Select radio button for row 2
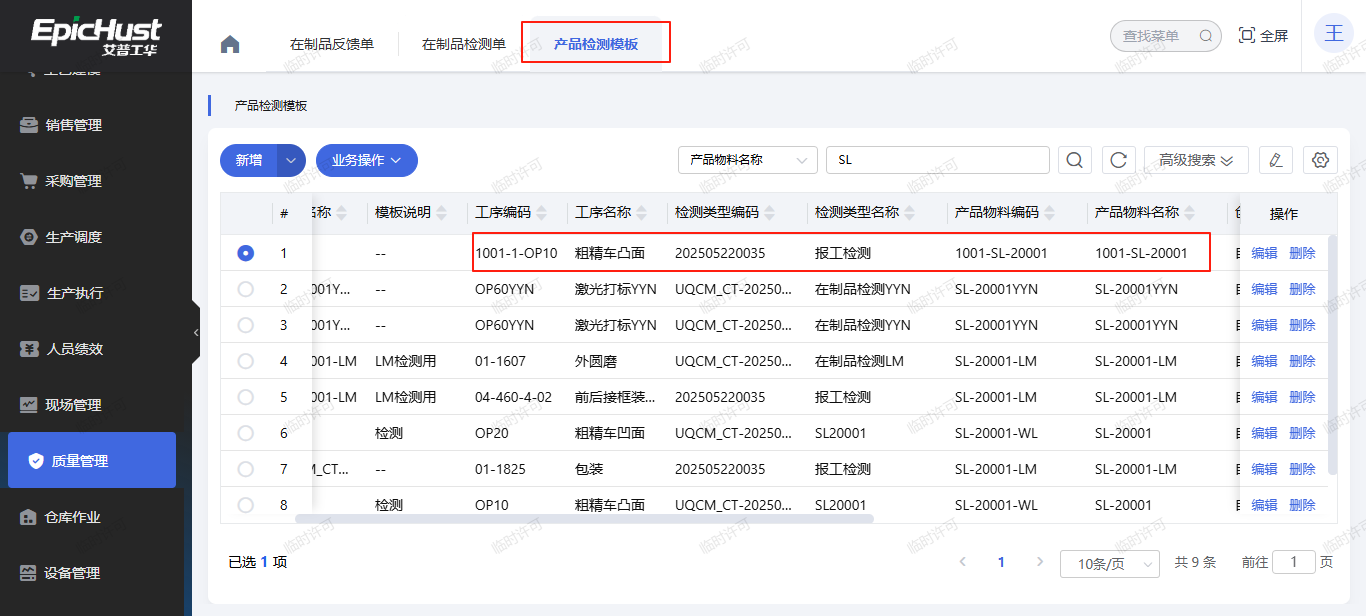 click(x=246, y=289)
